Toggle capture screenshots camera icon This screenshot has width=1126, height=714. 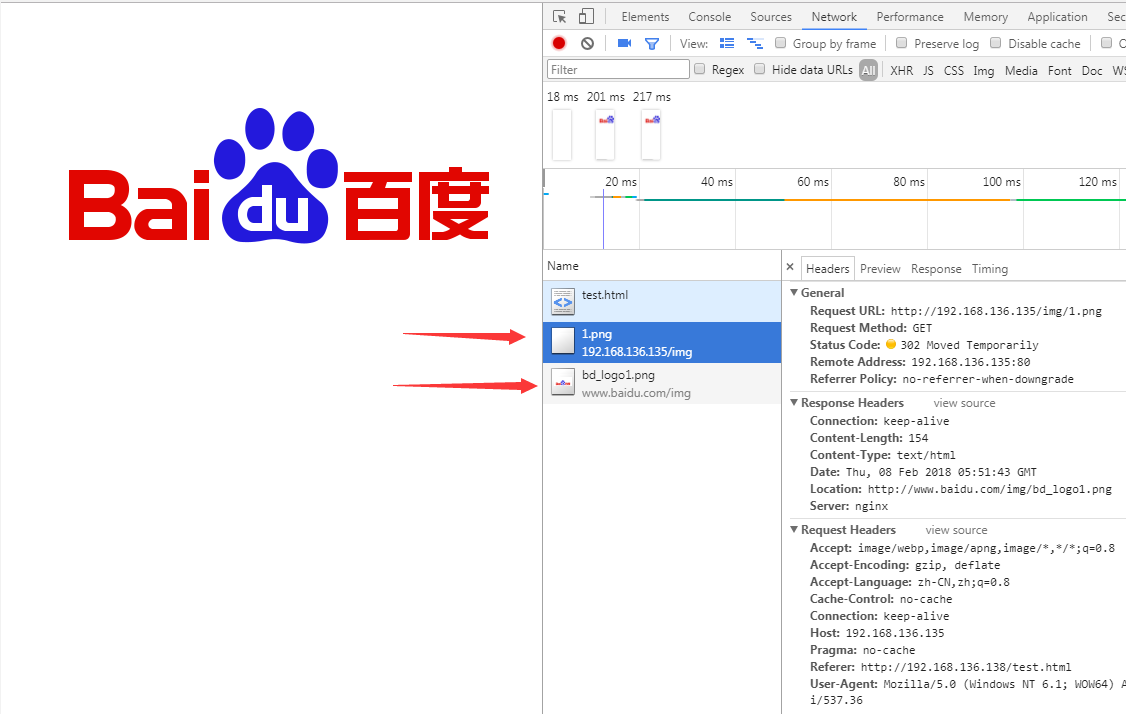pyautogui.click(x=624, y=43)
